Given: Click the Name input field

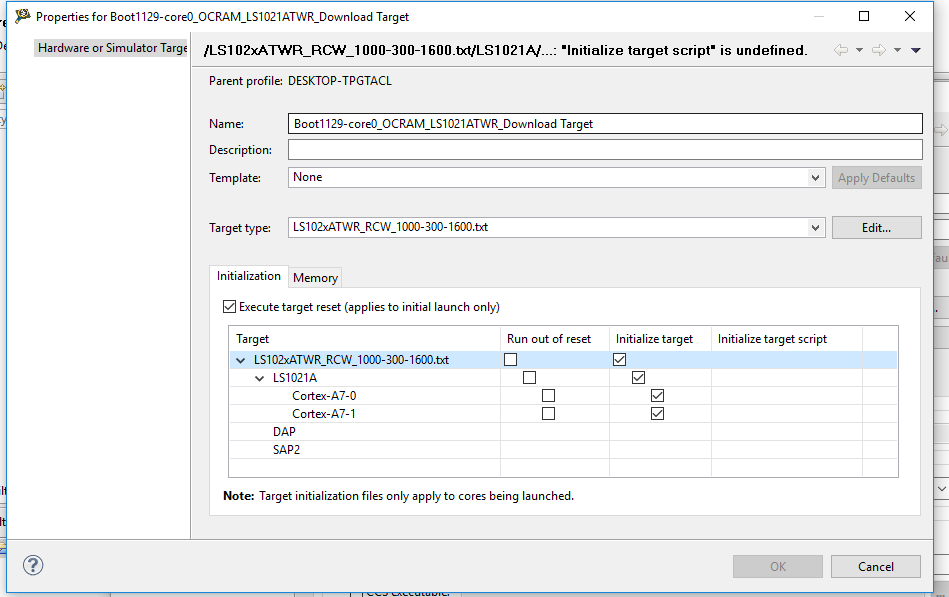Looking at the screenshot, I should [x=605, y=124].
